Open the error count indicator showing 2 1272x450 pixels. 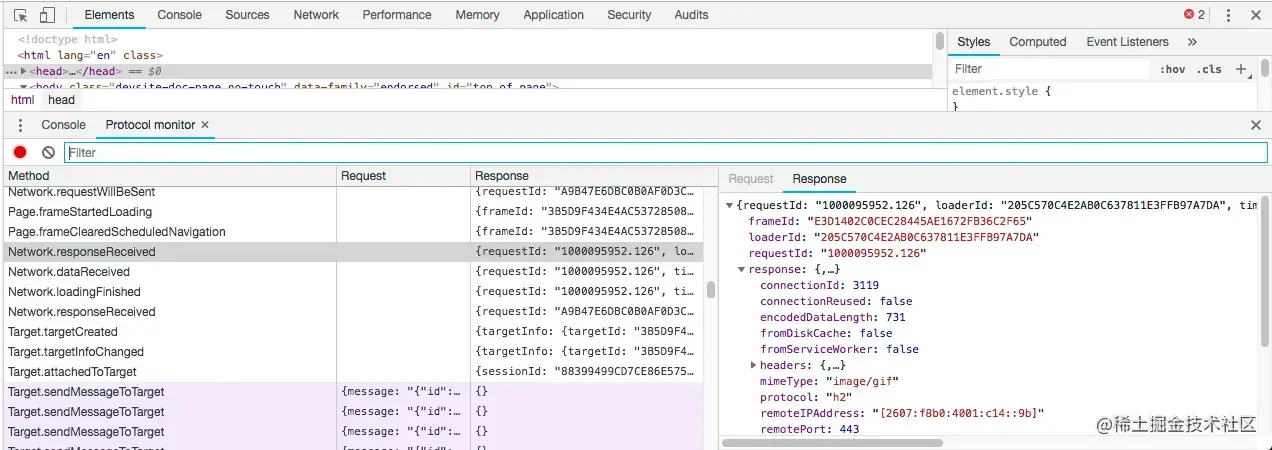[1195, 15]
